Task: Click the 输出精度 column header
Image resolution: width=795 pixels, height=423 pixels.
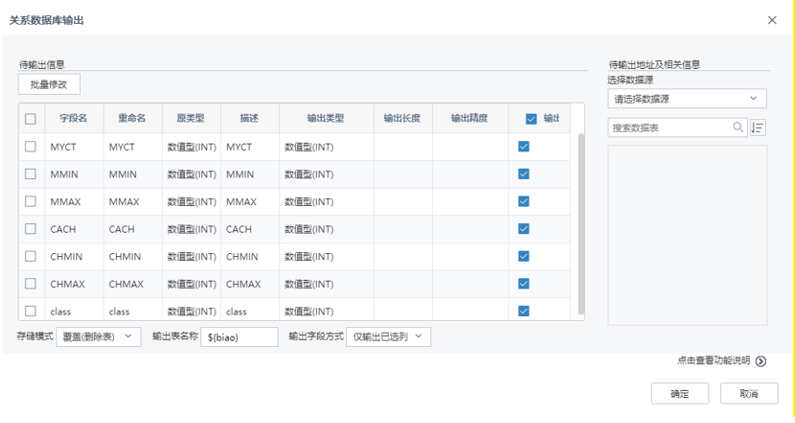Action: point(469,118)
